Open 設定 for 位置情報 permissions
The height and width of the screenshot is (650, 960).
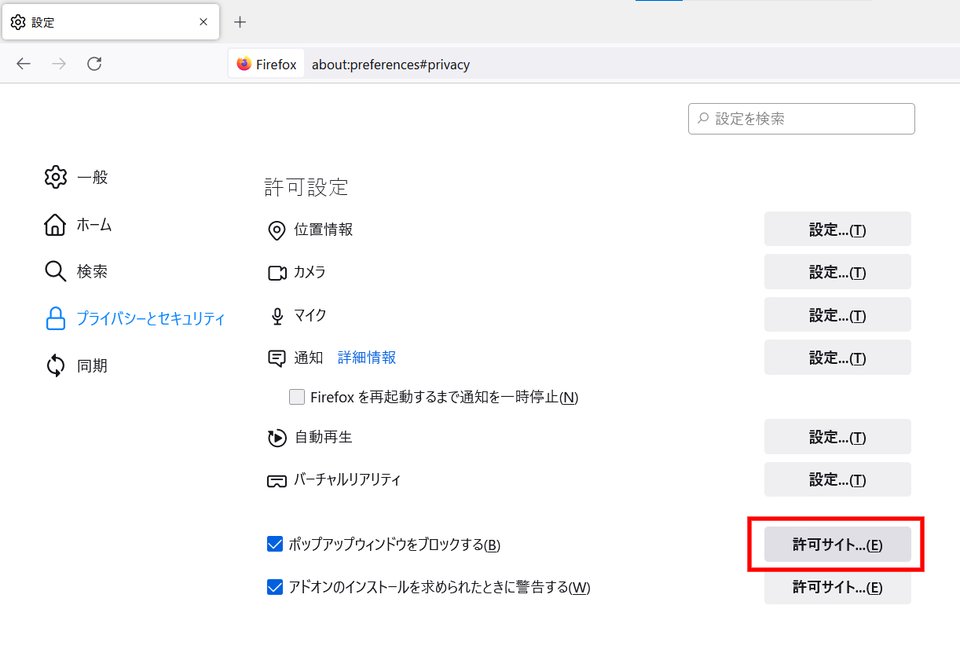coord(837,230)
